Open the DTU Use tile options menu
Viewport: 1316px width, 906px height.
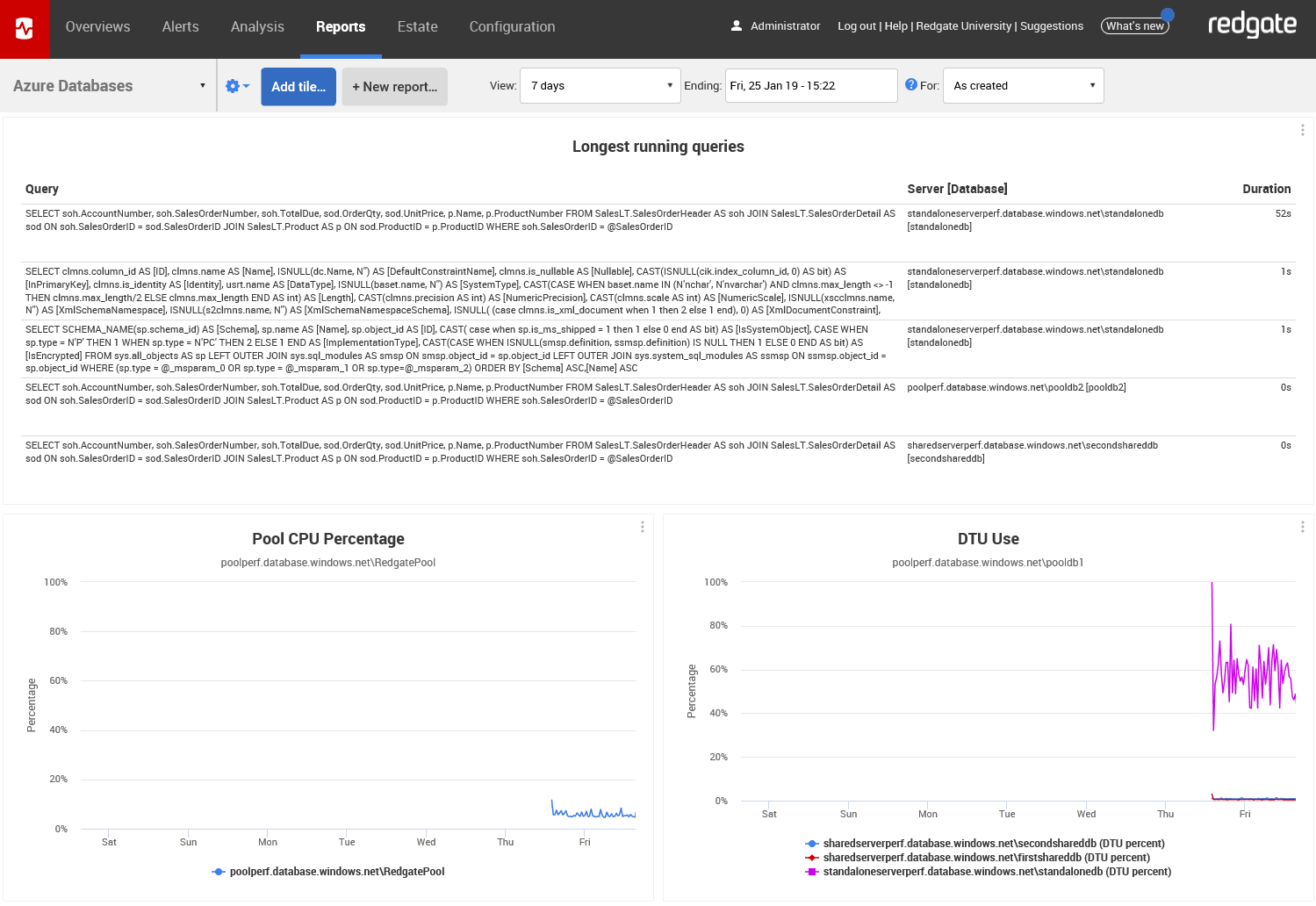(x=1303, y=526)
